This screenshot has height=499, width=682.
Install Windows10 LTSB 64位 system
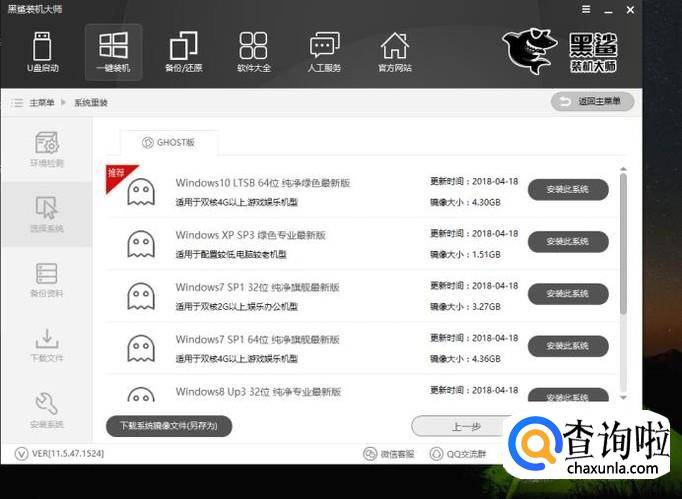point(568,189)
